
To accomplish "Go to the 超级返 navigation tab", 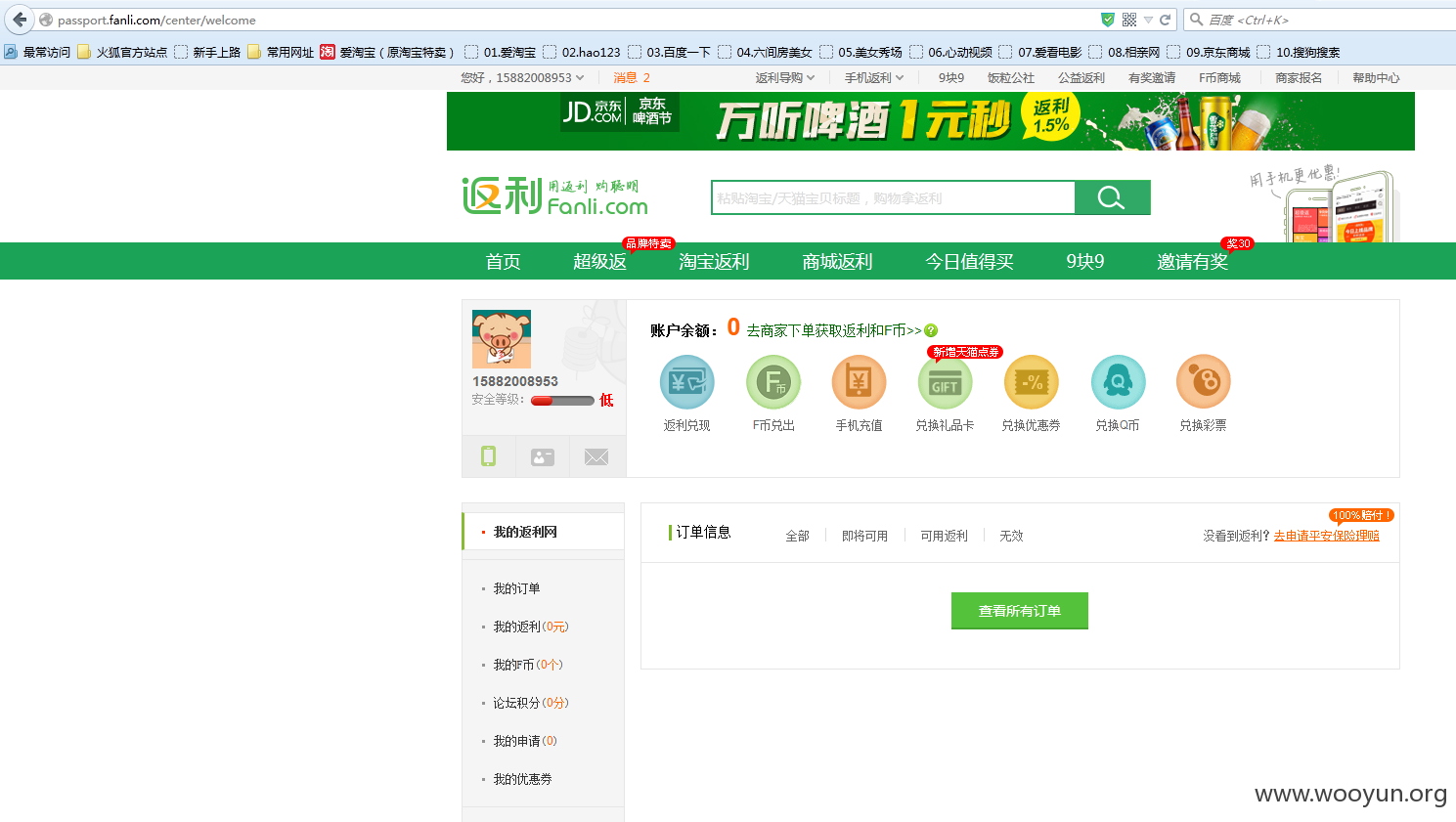I will [599, 261].
